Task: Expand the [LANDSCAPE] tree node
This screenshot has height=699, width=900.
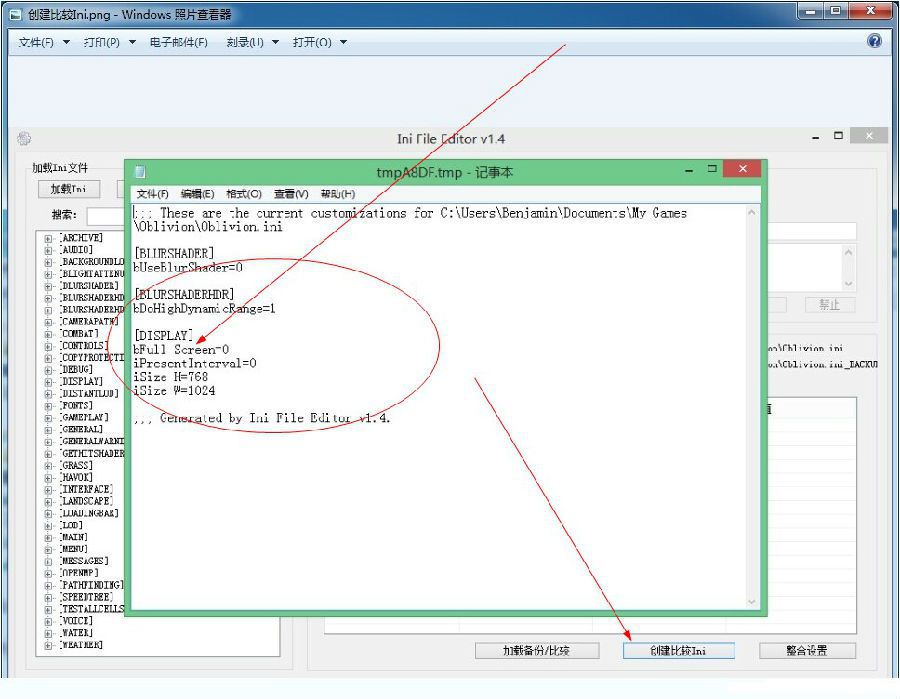Action: (48, 502)
